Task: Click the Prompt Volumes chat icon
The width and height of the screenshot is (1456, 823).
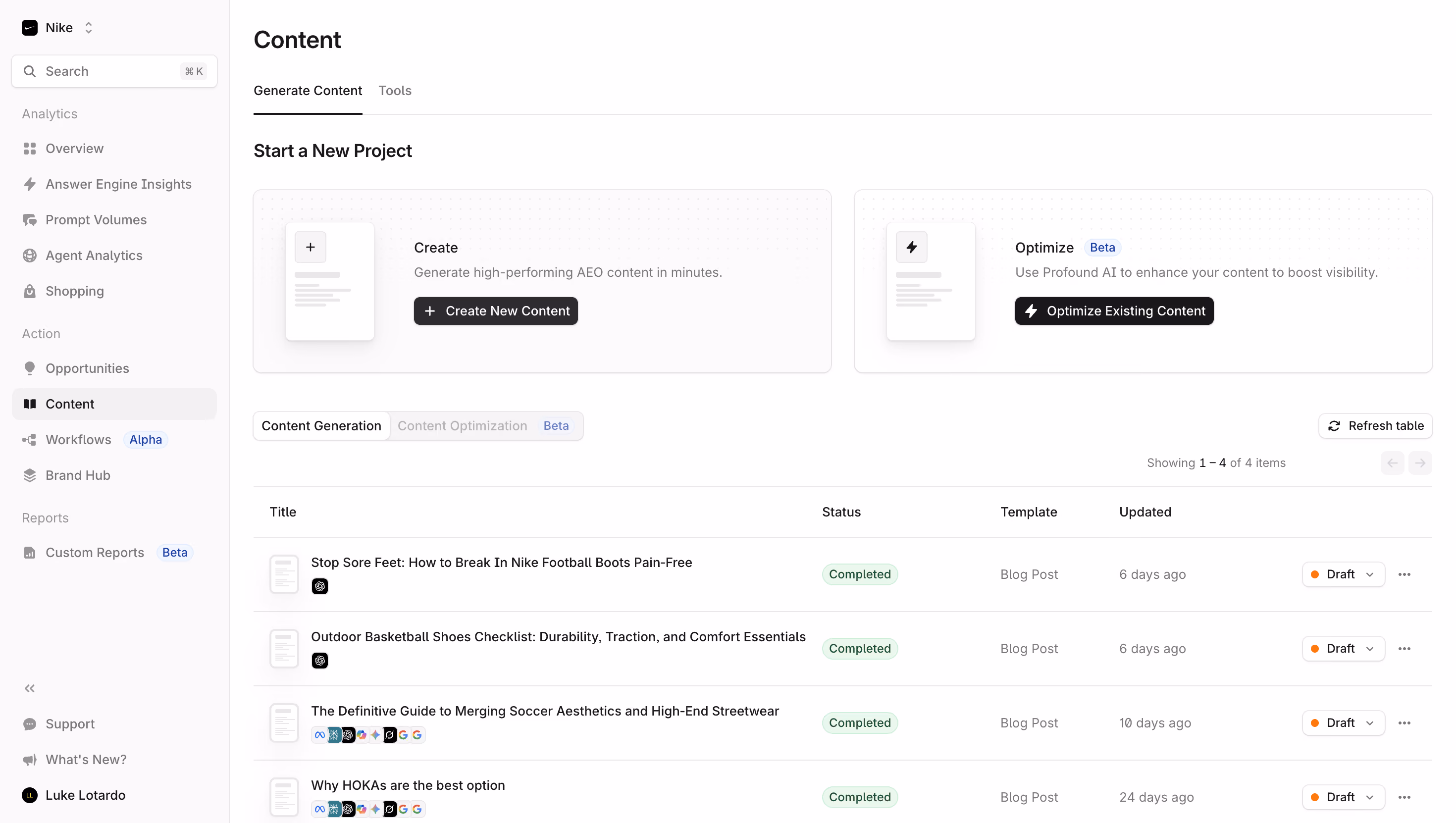Action: tap(29, 220)
